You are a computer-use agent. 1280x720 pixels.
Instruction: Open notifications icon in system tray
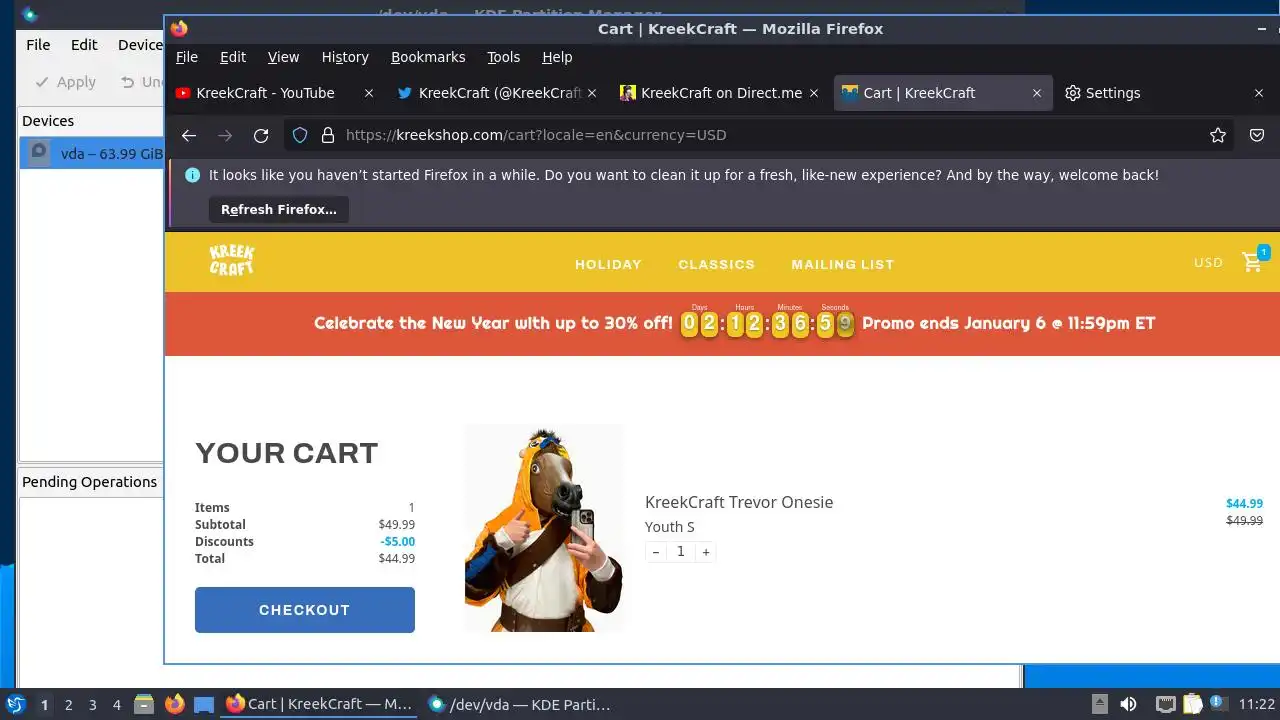pyautogui.click(x=1217, y=704)
